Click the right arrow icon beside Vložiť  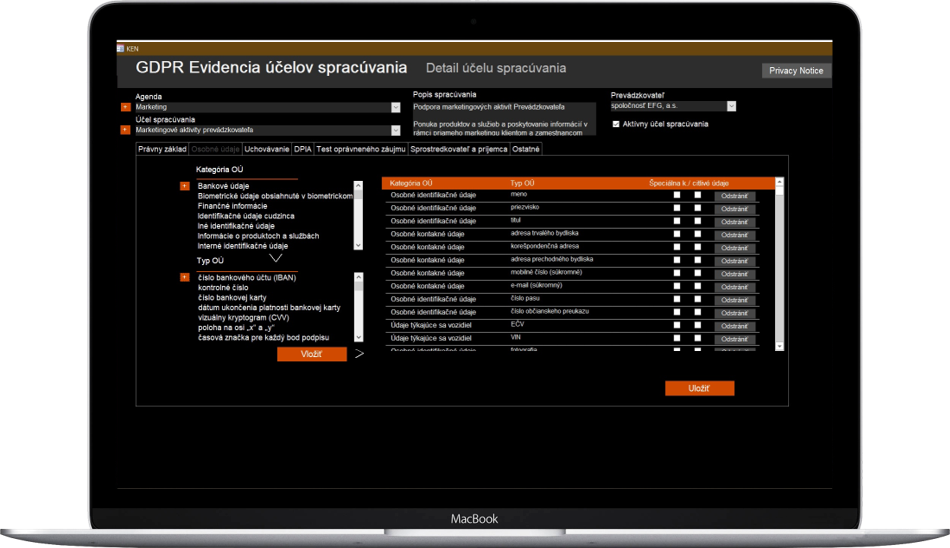pos(360,354)
